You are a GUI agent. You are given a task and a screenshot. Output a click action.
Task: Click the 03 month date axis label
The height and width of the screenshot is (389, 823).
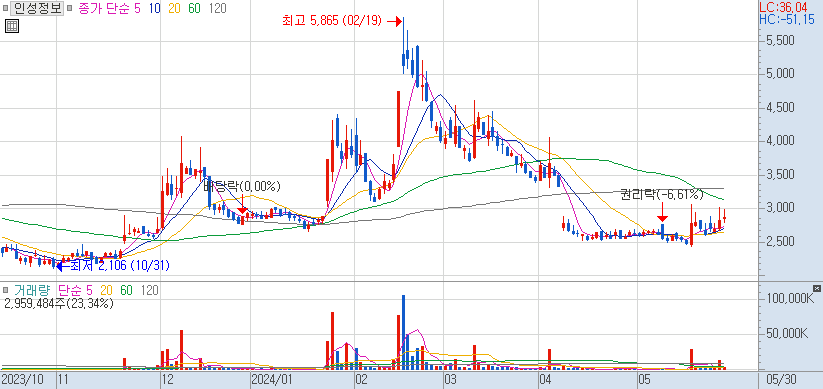point(450,379)
